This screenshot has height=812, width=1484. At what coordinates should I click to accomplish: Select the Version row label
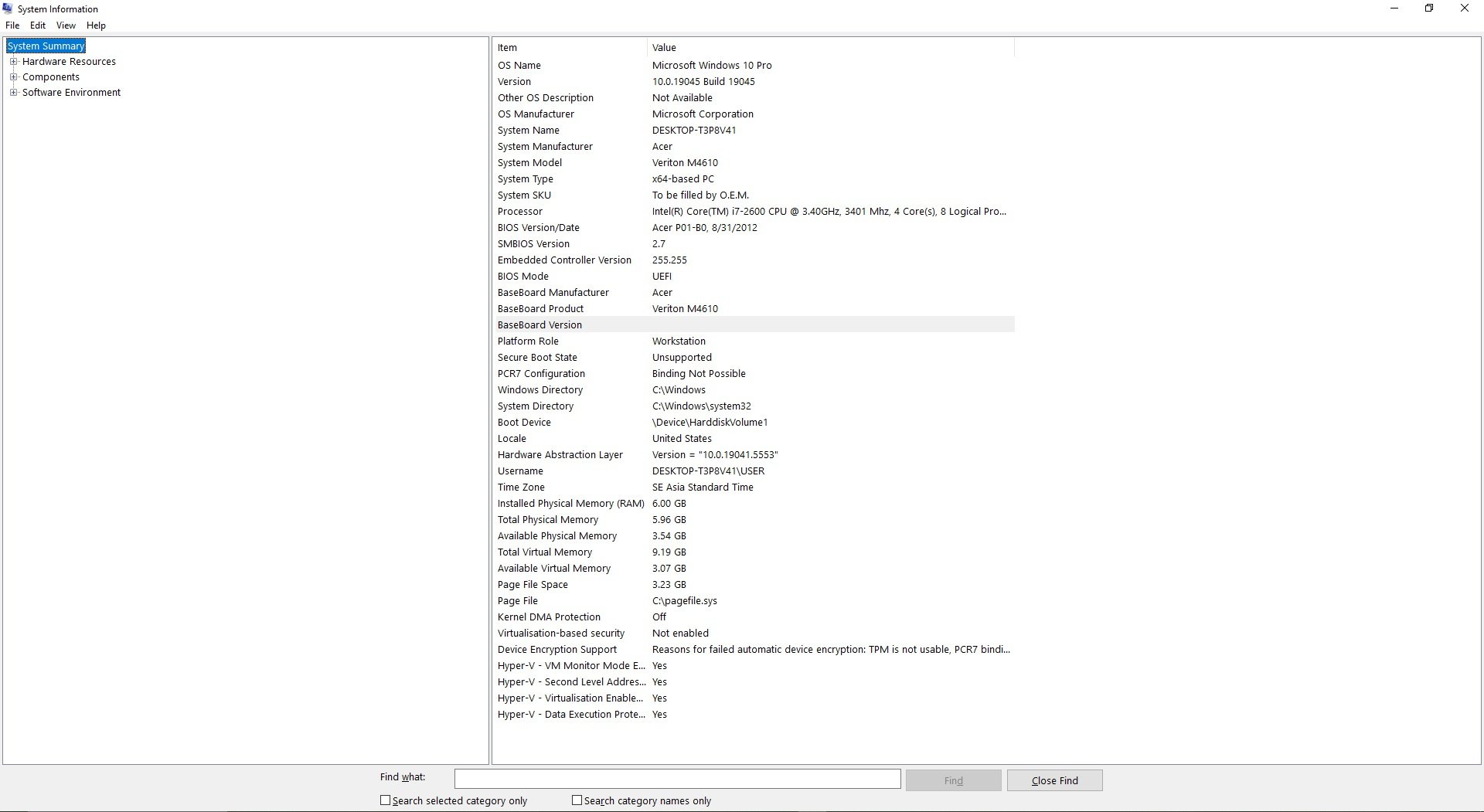tap(514, 82)
